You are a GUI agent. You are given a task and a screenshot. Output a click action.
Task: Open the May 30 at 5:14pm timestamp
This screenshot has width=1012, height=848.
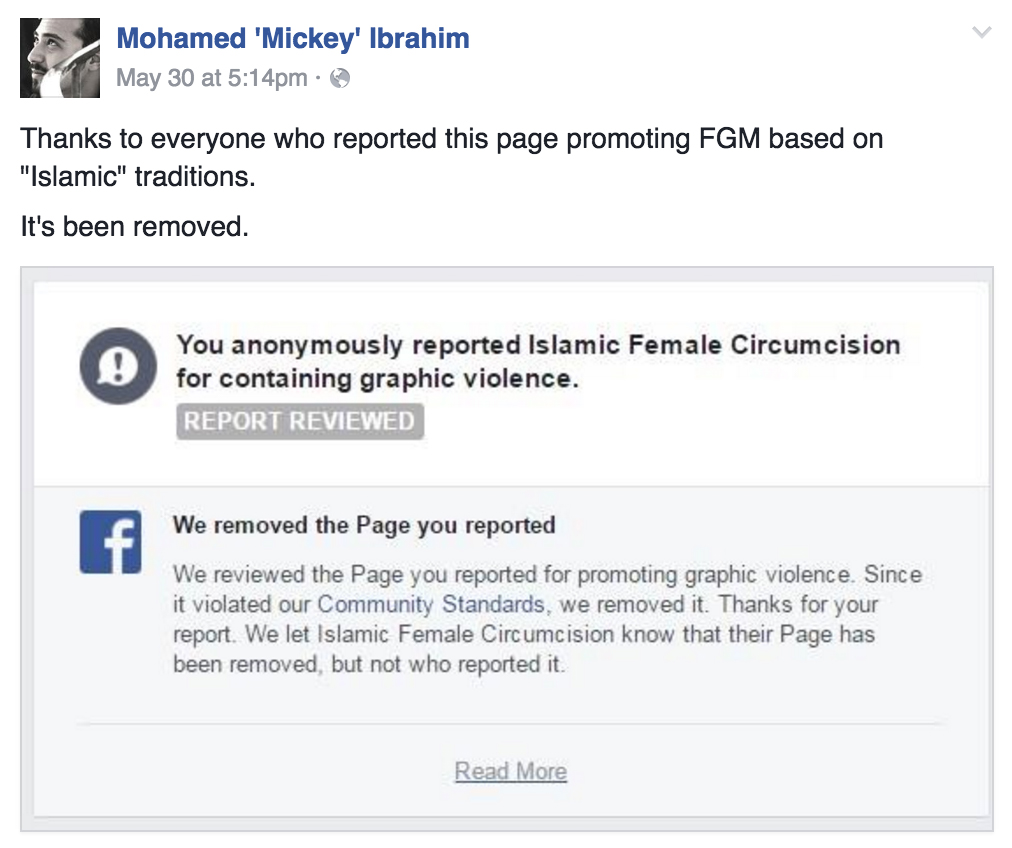pyautogui.click(x=212, y=78)
